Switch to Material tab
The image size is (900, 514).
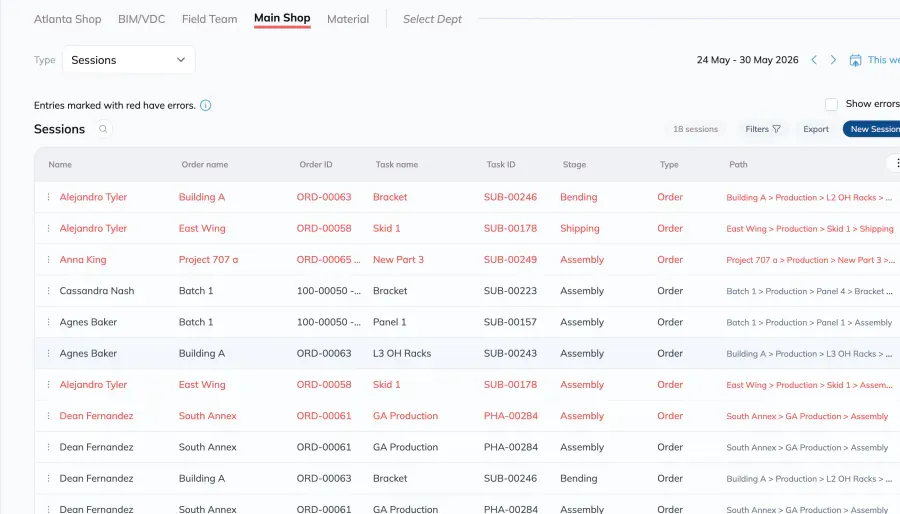348,19
